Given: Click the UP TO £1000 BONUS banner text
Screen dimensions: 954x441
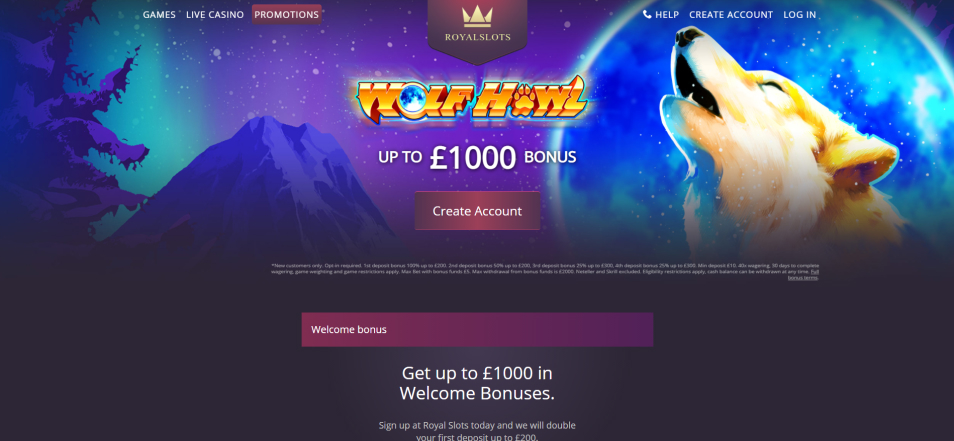Looking at the screenshot, I should click(477, 158).
